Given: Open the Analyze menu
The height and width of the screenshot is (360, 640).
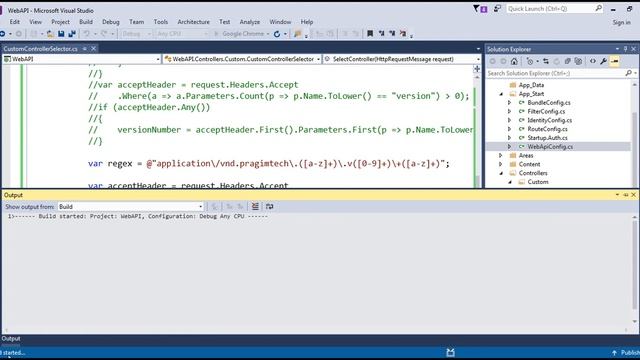Looking at the screenshot, I should [x=250, y=22].
